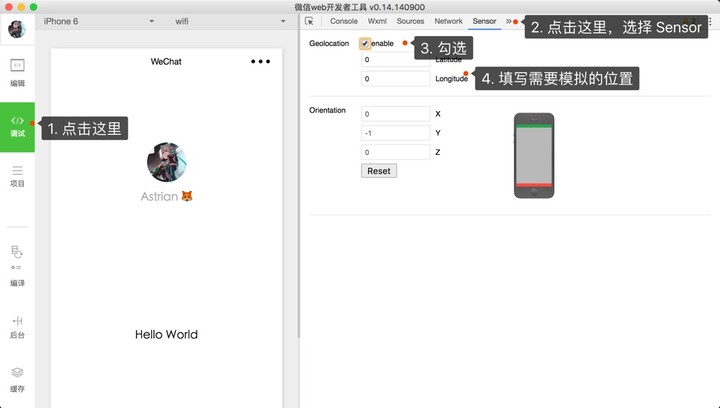The height and width of the screenshot is (408, 720).
Task: Click the Orientation X input field
Action: tap(395, 114)
